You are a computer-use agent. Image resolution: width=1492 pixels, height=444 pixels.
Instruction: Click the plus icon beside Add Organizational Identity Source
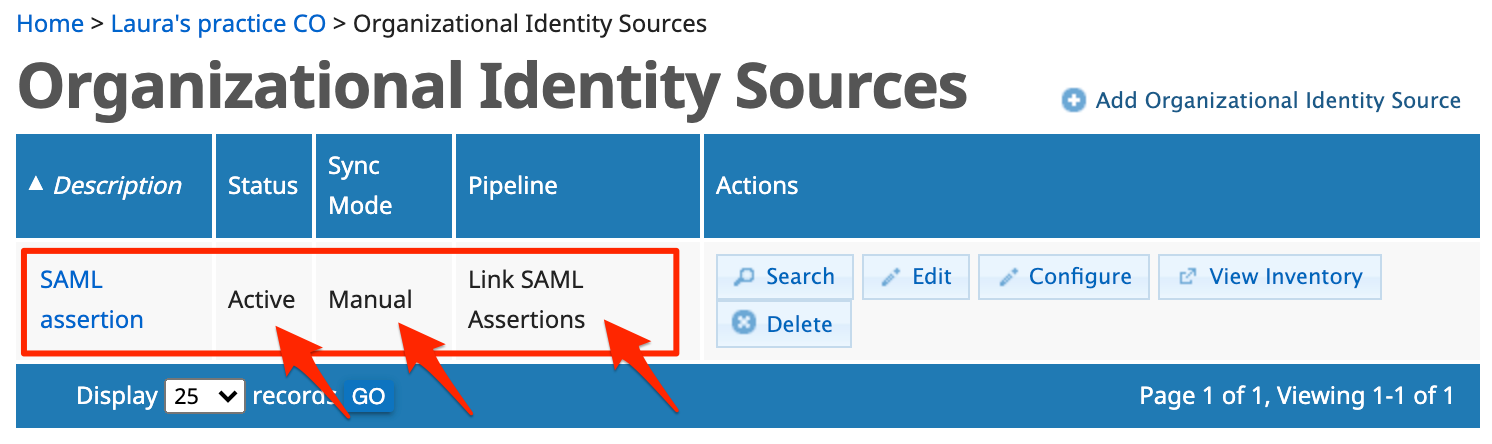[x=1073, y=101]
